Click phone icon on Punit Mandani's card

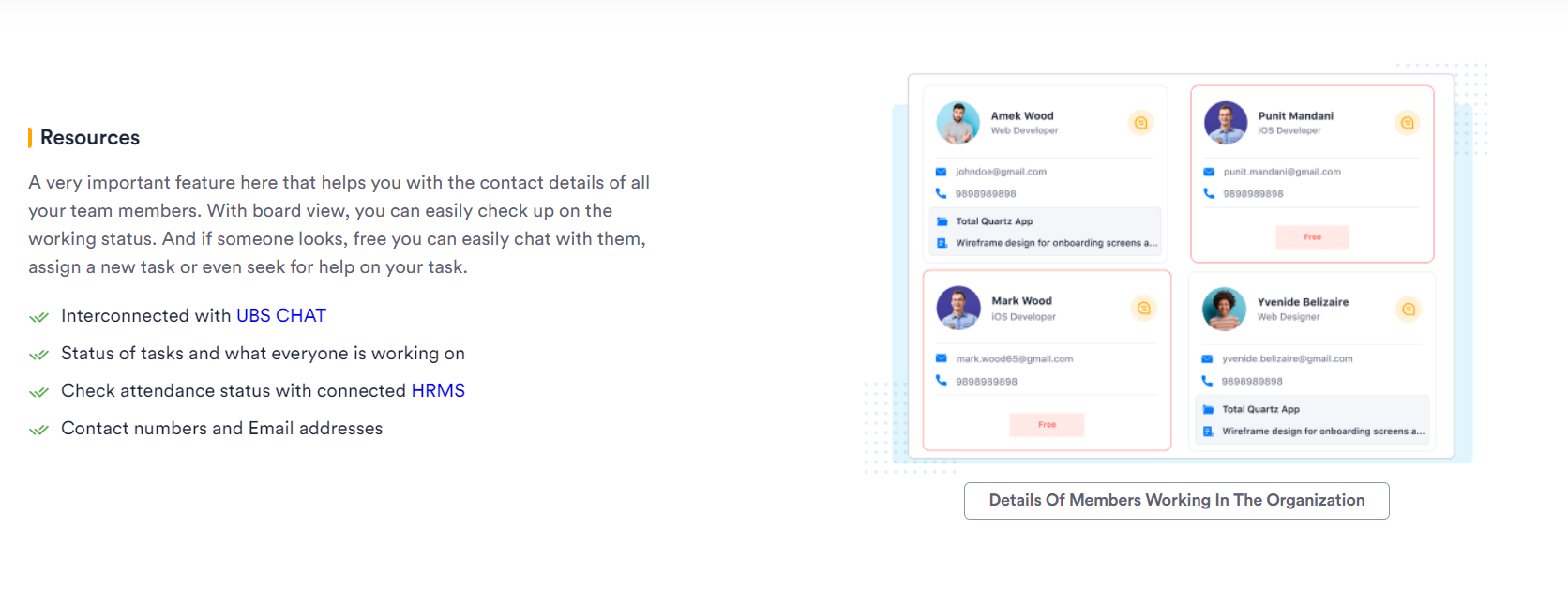click(x=1209, y=193)
